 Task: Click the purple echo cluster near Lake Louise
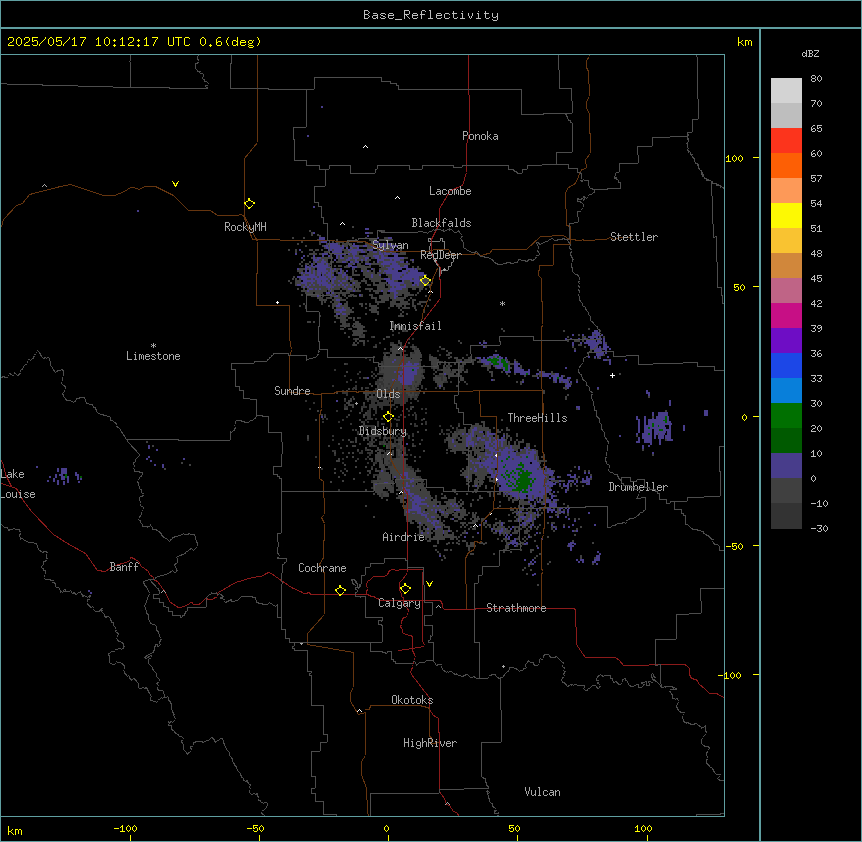(x=64, y=476)
